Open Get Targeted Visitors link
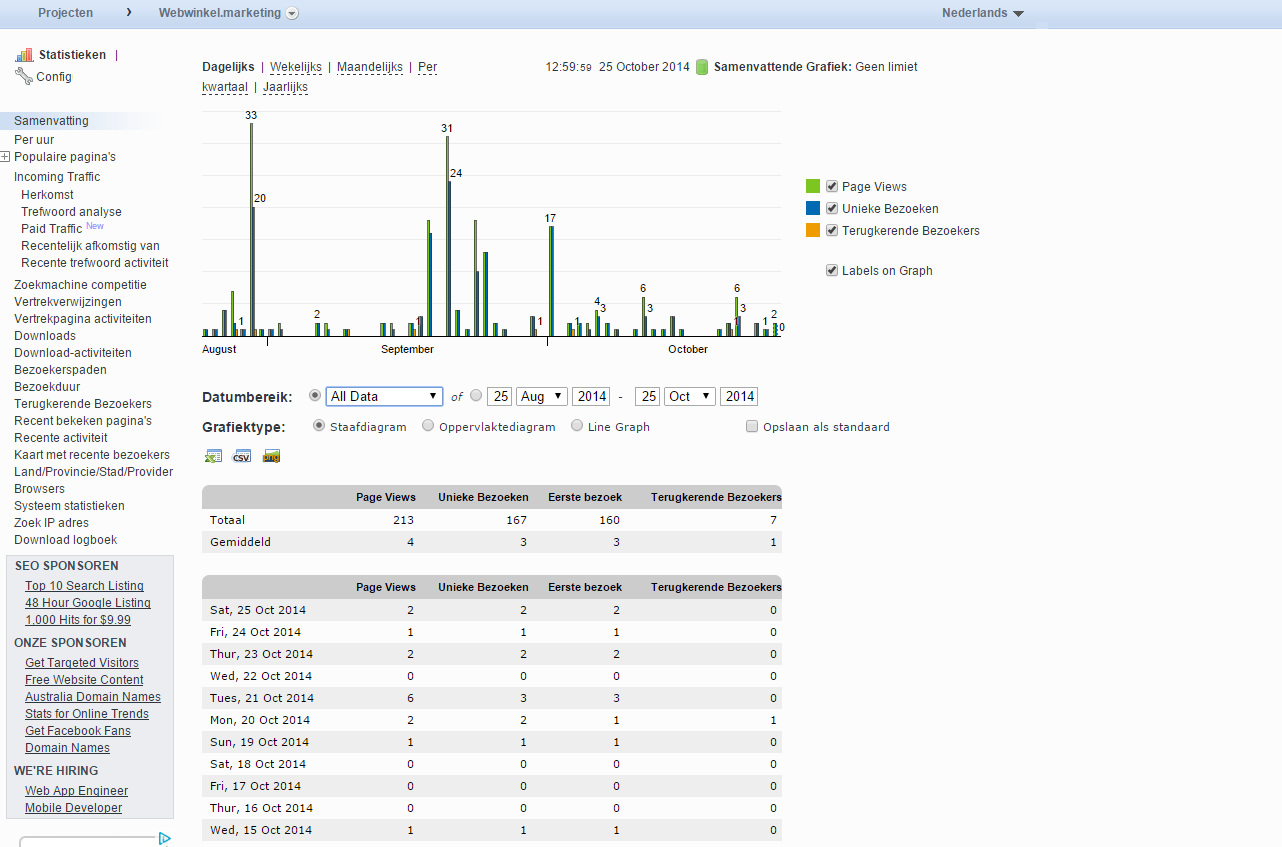The image size is (1282, 847). (82, 663)
